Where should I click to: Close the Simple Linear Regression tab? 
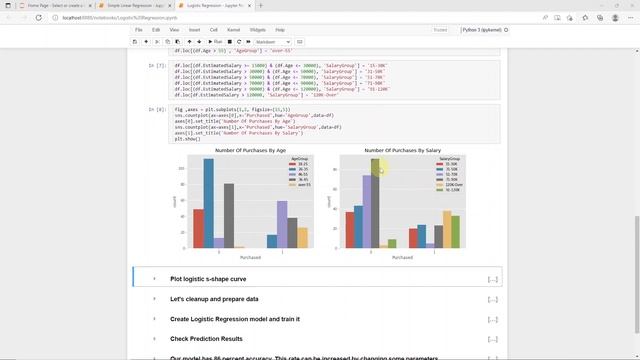[170, 6]
